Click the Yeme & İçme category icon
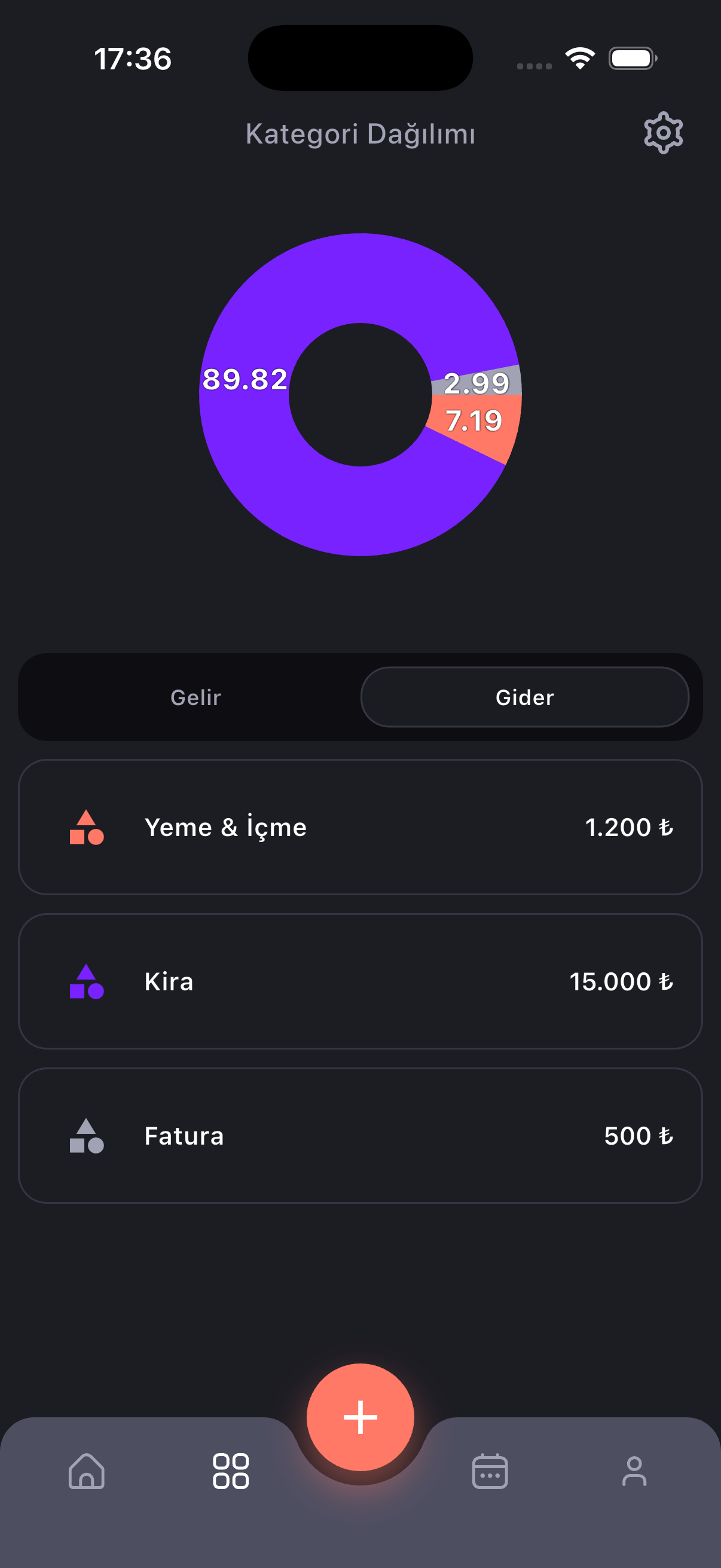 pos(87,827)
